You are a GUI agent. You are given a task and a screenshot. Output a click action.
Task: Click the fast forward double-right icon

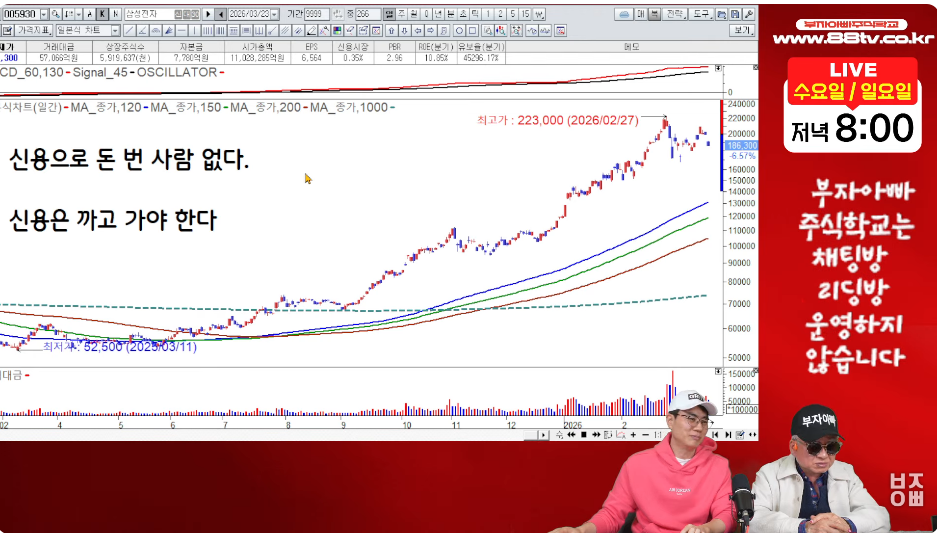596,435
